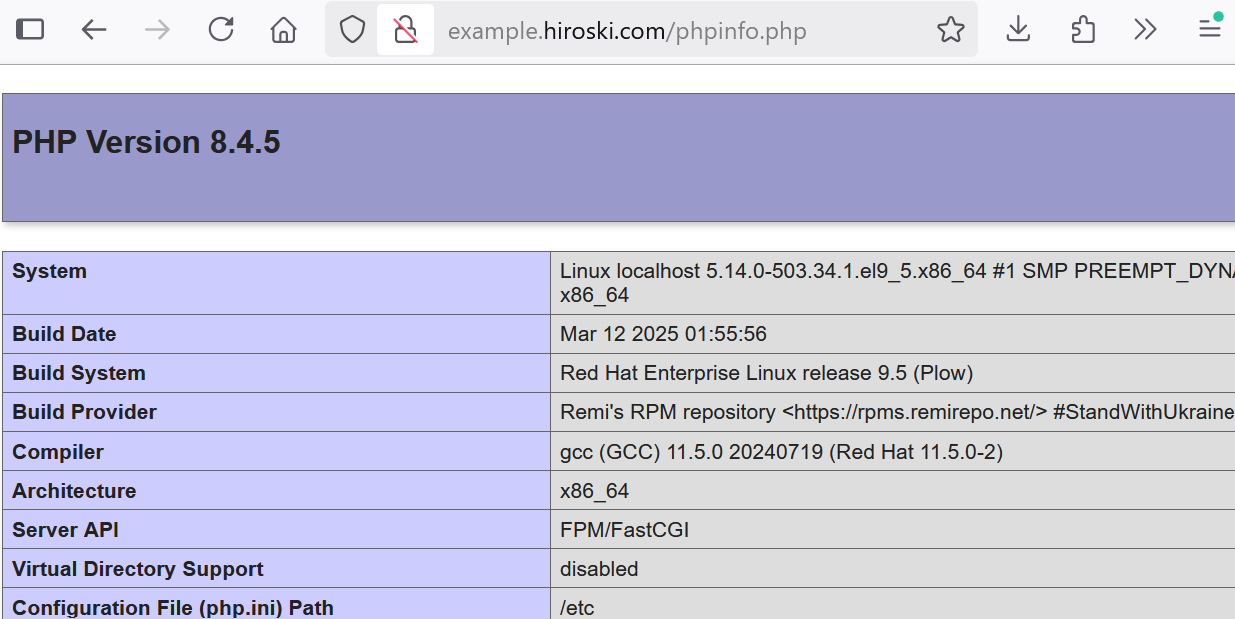This screenshot has width=1235, height=619.
Task: Open the hamburger application menu
Action: pyautogui.click(x=1210, y=29)
